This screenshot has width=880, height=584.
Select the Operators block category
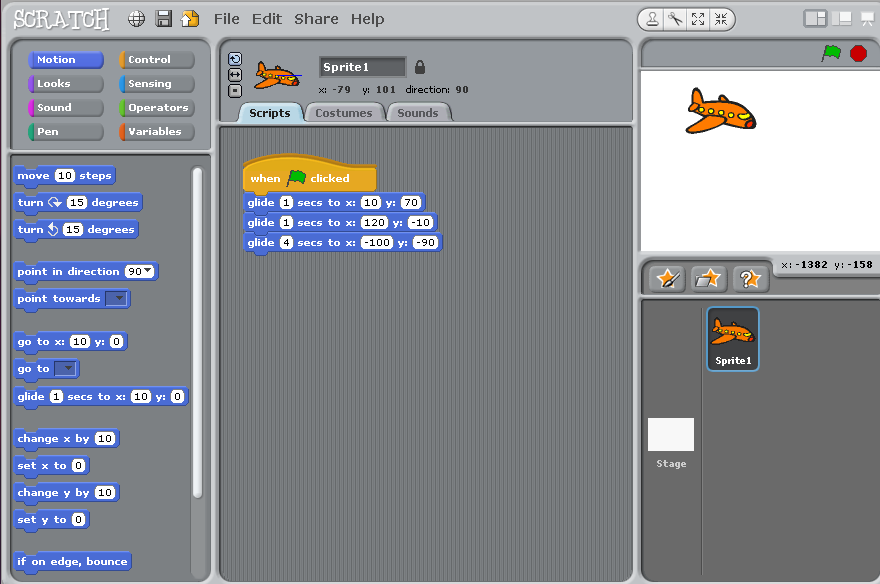pos(157,108)
